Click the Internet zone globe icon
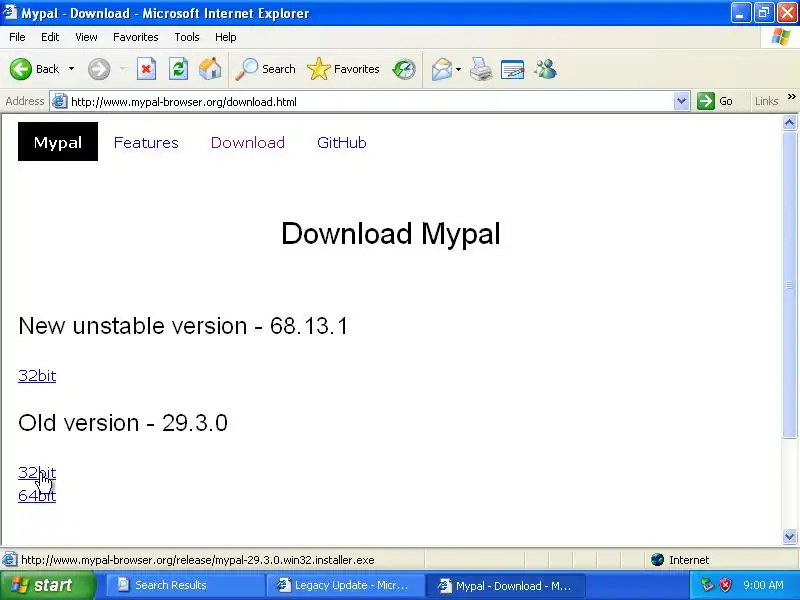Screen dimensions: 800x600 657,560
